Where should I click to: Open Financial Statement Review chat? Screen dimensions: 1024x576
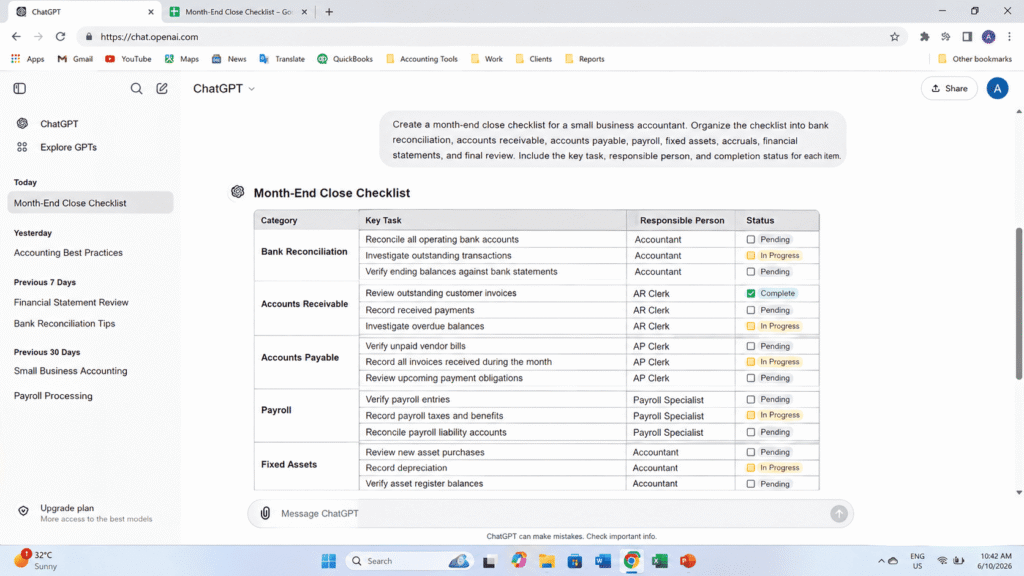tap(71, 302)
